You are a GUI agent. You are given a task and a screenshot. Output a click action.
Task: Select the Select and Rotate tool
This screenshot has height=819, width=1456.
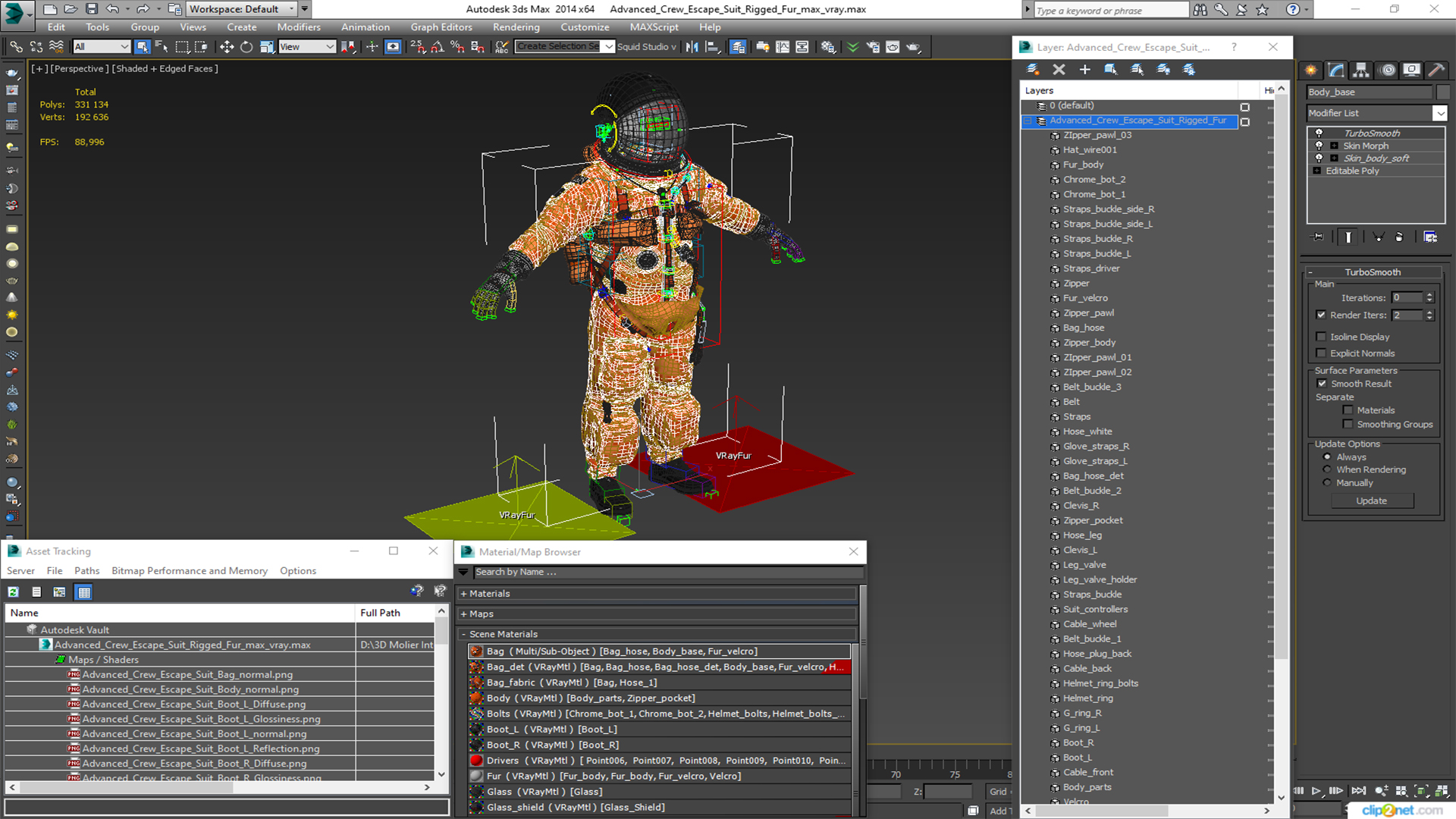click(x=246, y=47)
